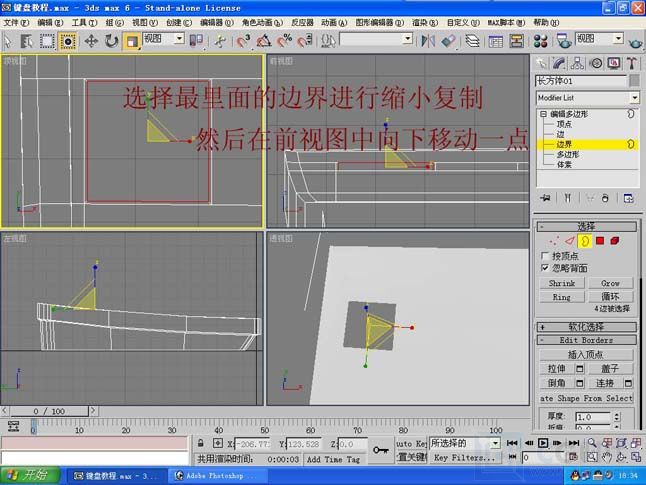Viewport: 646px width, 485px height.
Task: Click the Use Pivot Point Center icon
Action: tap(196, 41)
